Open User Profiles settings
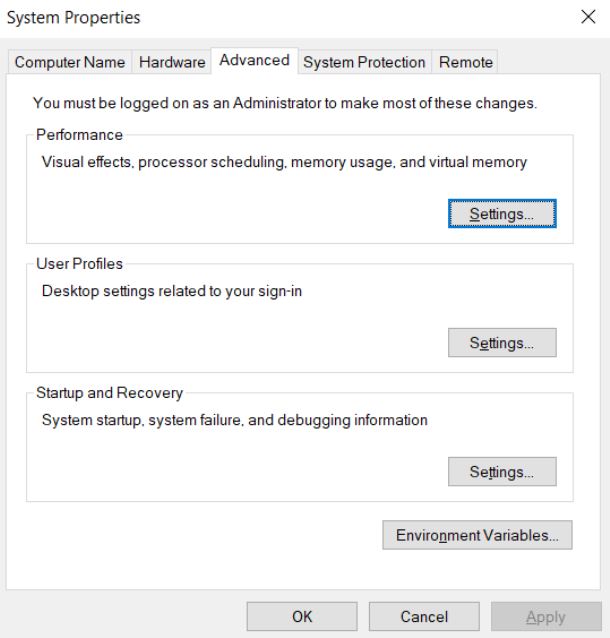Viewport: 610px width, 638px height. 501,343
